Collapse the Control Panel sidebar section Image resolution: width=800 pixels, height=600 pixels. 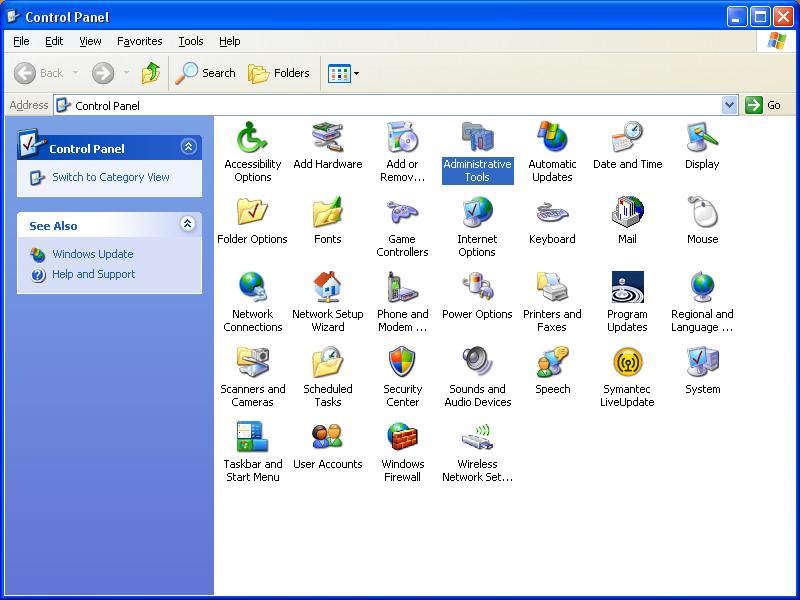click(188, 147)
